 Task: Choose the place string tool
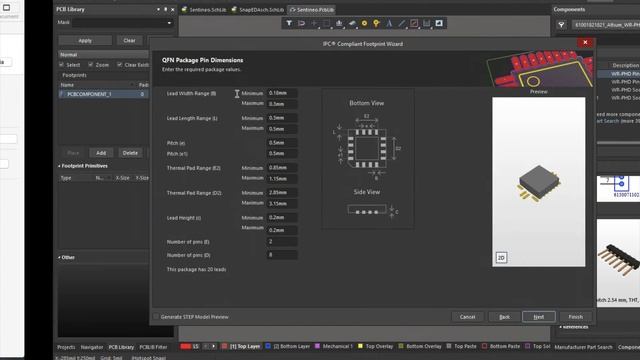point(389,23)
